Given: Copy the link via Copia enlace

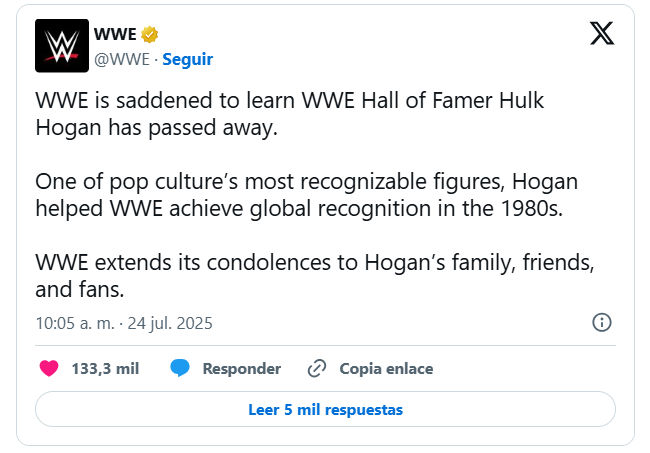Looking at the screenshot, I should [386, 368].
